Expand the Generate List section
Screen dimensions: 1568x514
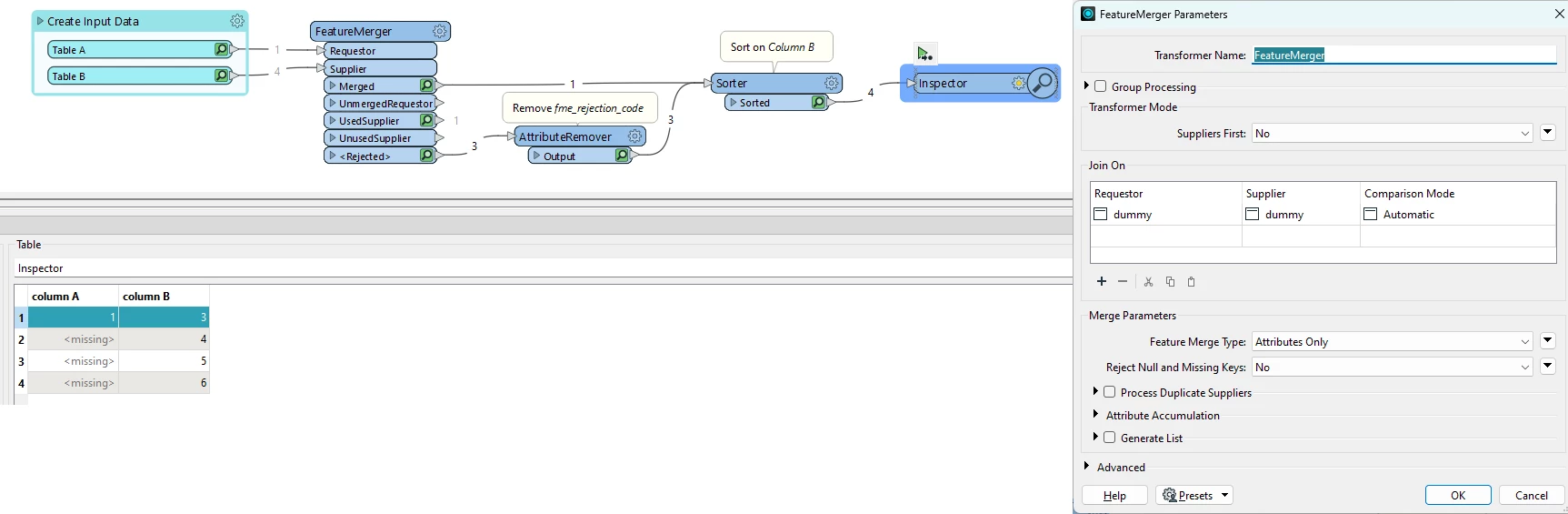point(1095,437)
